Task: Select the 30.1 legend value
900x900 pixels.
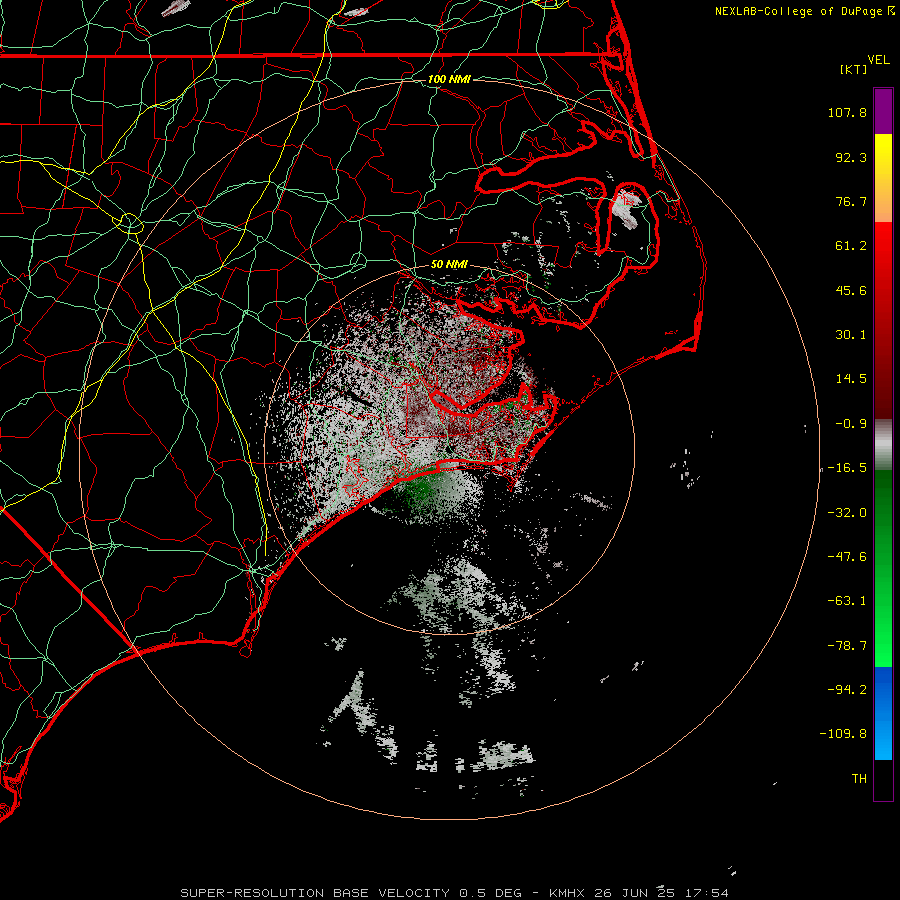Action: (851, 335)
